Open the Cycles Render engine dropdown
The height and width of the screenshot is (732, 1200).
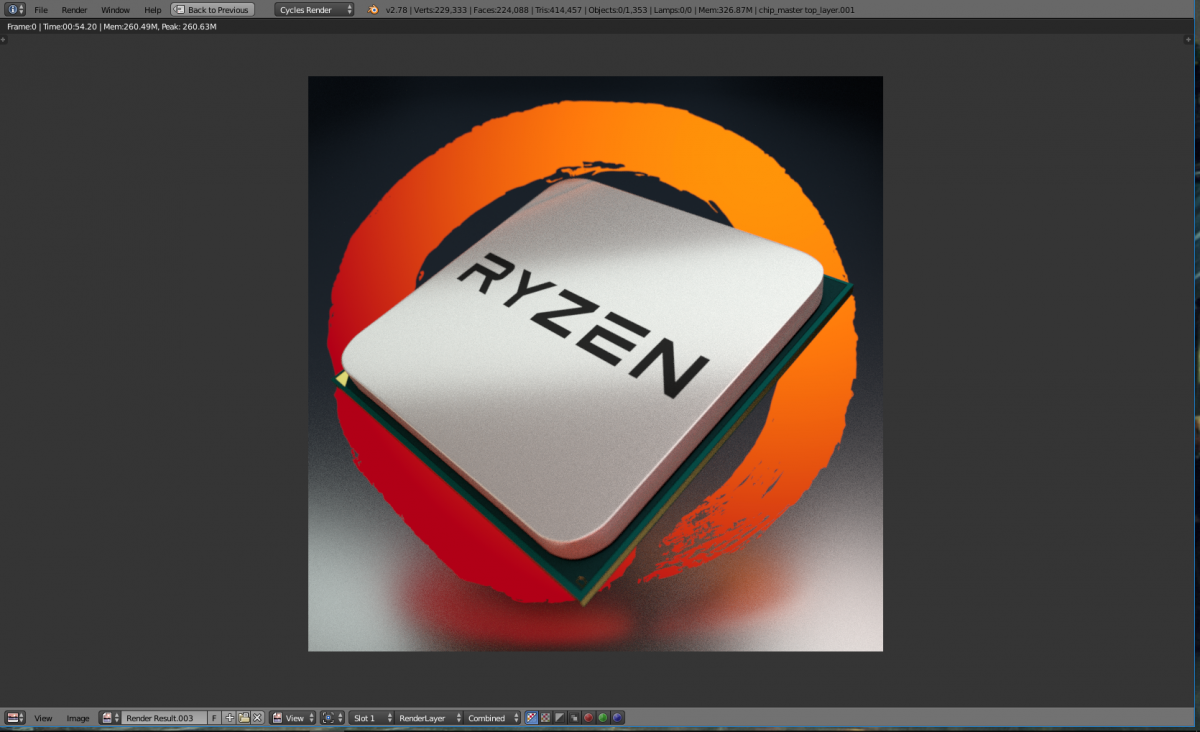[315, 10]
